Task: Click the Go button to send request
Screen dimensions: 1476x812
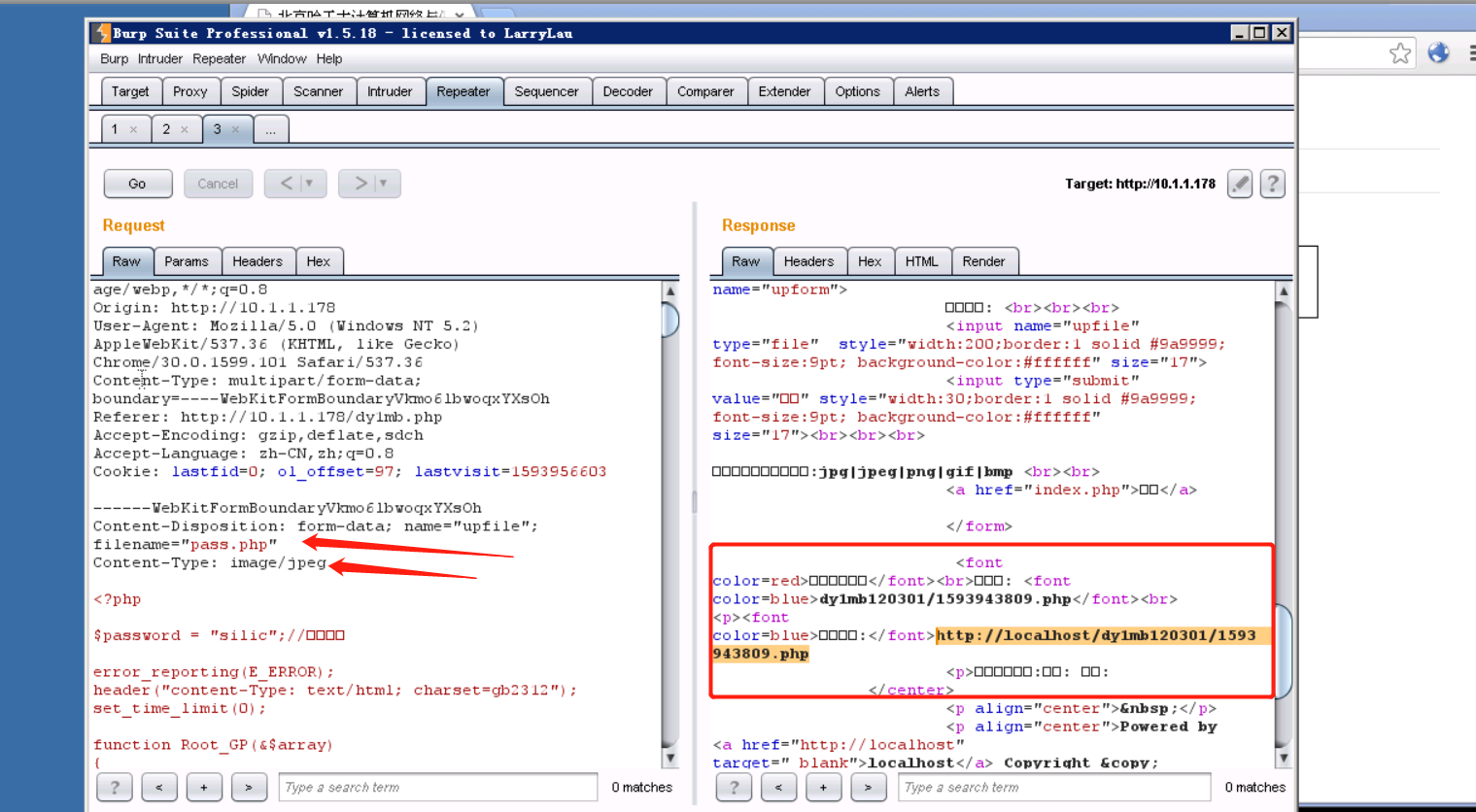Action: (137, 184)
